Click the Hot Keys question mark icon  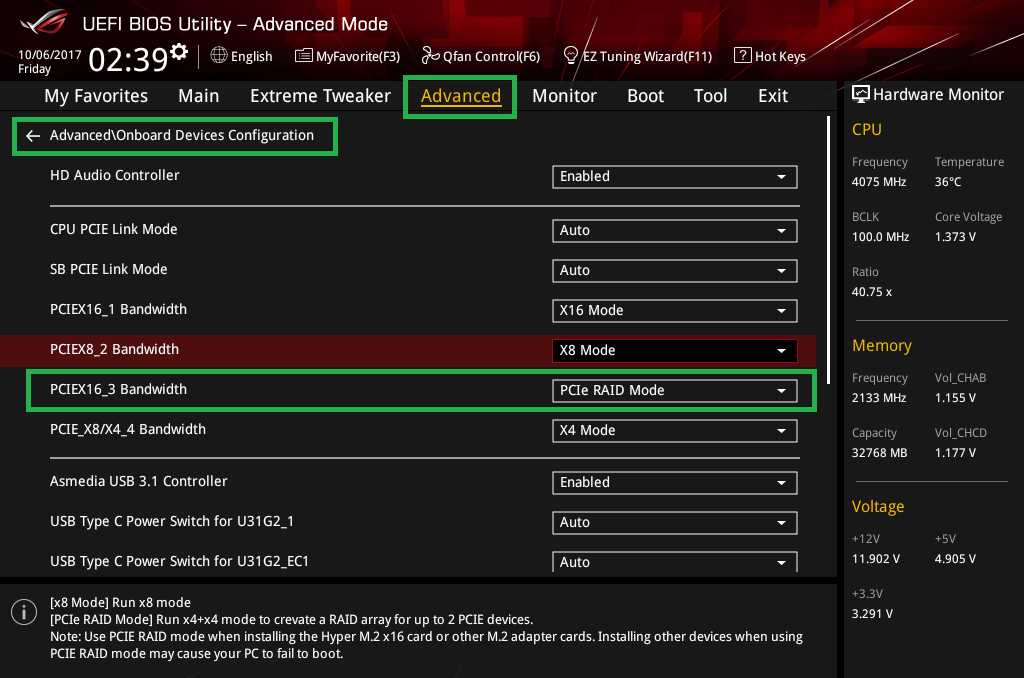pos(743,56)
